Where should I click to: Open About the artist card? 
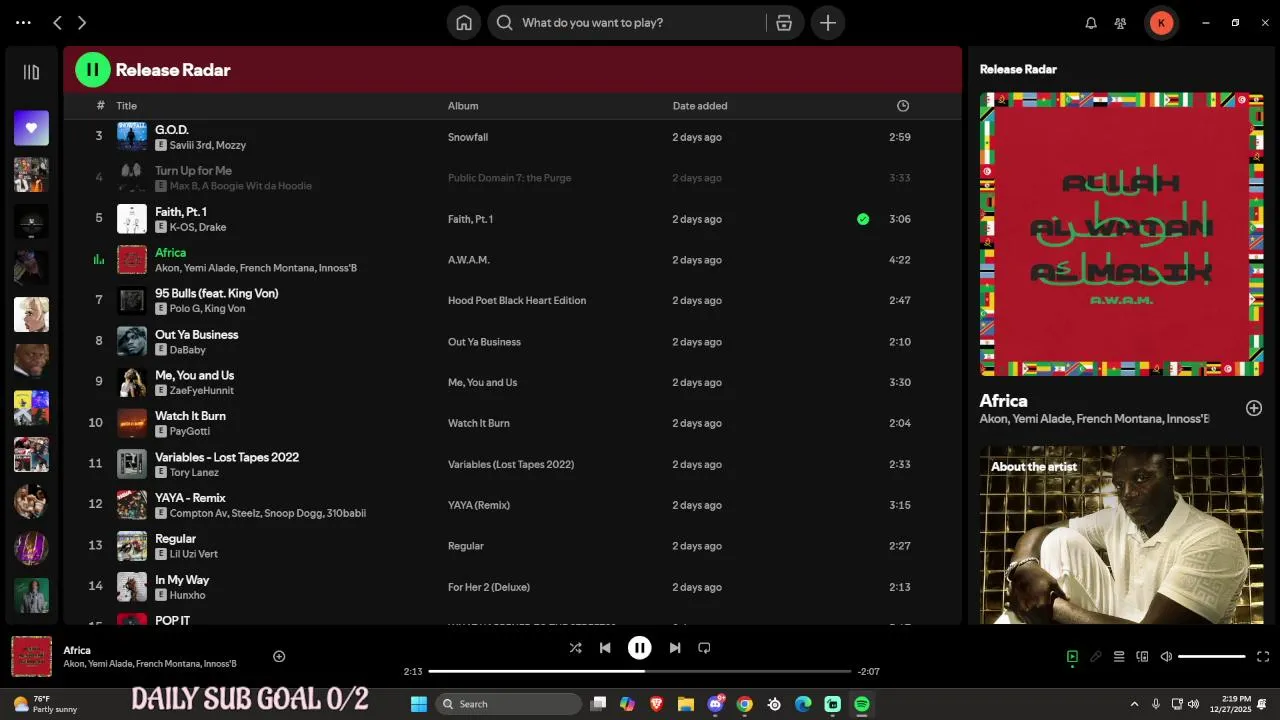[x=1121, y=535]
